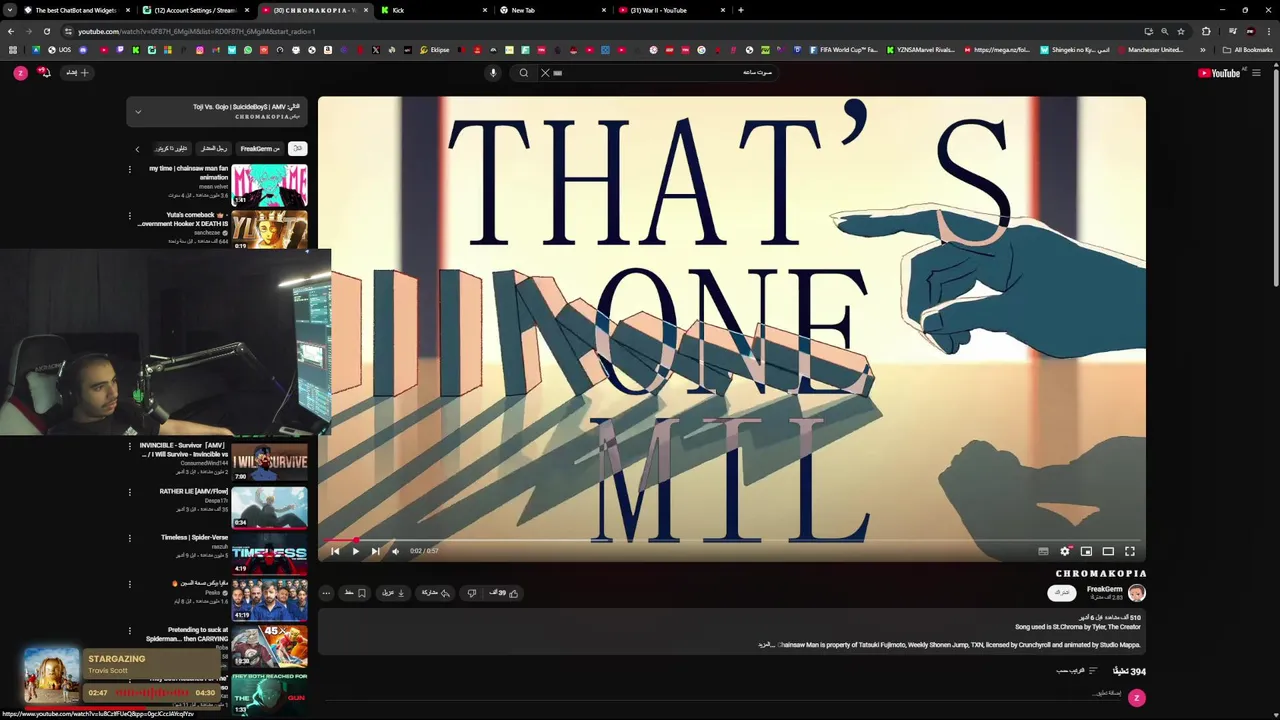Viewport: 1280px width, 720px height.
Task: Select the 'FreakGerm' filter chip
Action: tap(260, 149)
